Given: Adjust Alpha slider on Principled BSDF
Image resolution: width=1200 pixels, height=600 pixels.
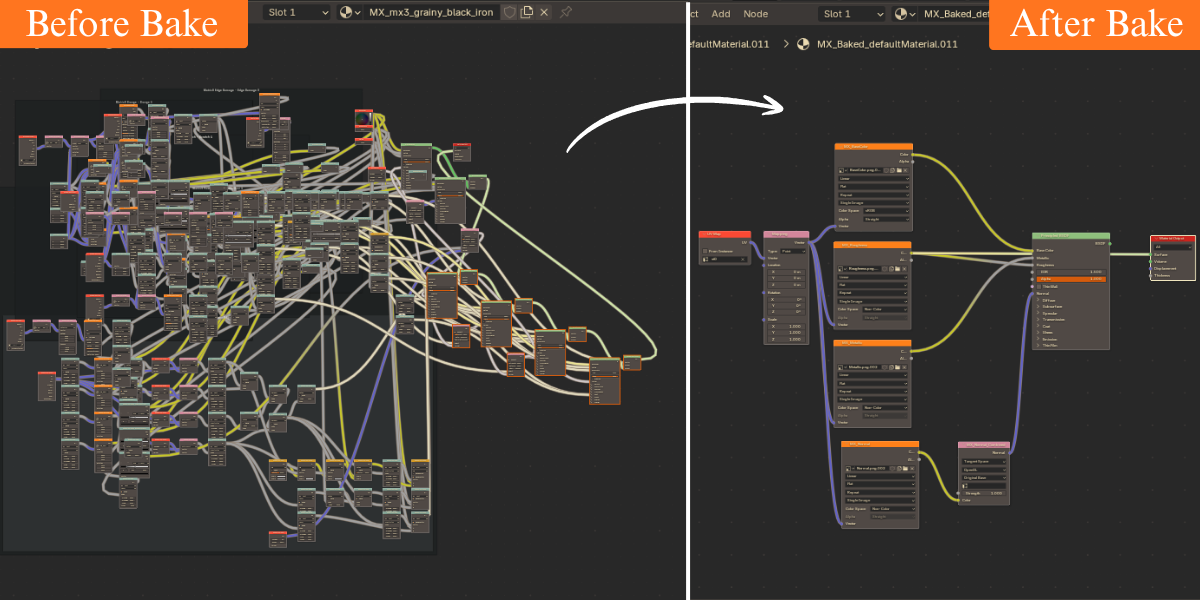Looking at the screenshot, I should [x=1071, y=279].
